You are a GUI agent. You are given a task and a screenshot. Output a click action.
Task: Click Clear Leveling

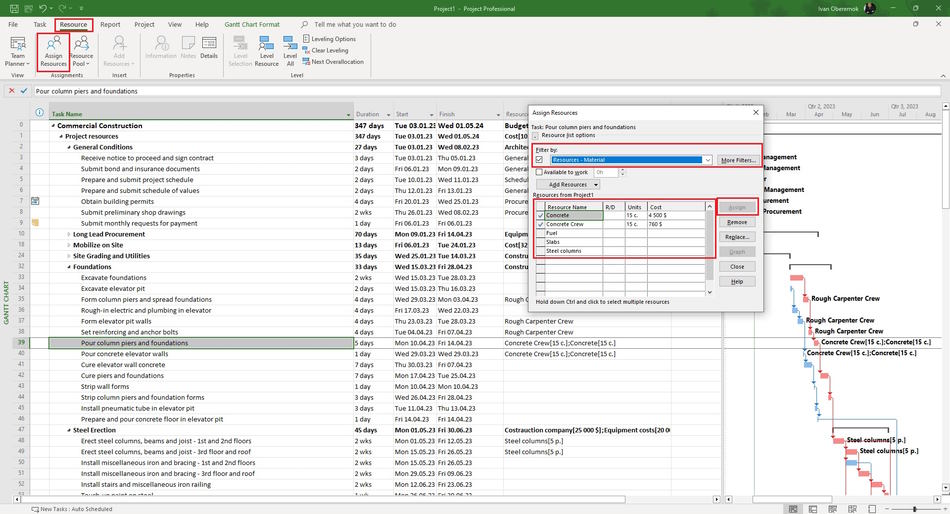pos(325,50)
